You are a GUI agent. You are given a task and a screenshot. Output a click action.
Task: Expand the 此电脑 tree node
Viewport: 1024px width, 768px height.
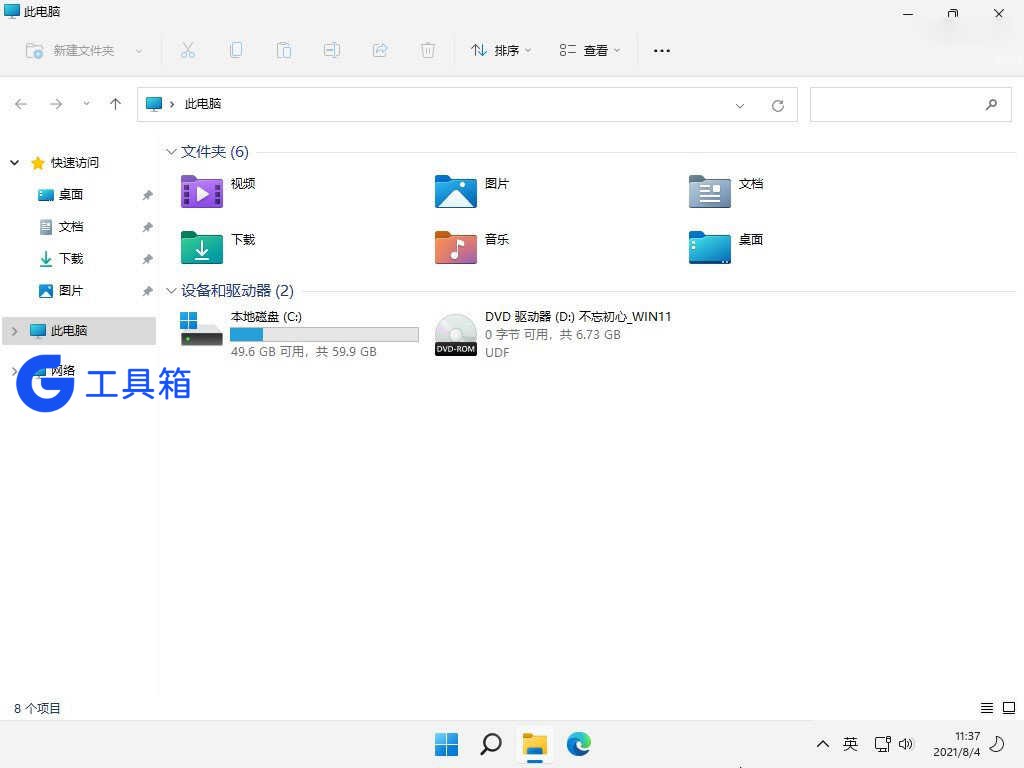[14, 331]
